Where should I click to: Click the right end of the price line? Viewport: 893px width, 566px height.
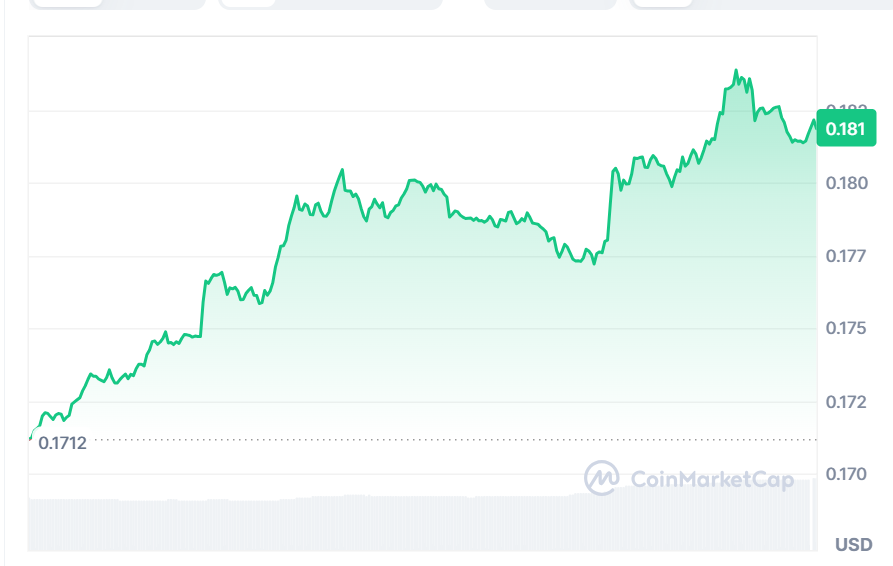[814, 121]
